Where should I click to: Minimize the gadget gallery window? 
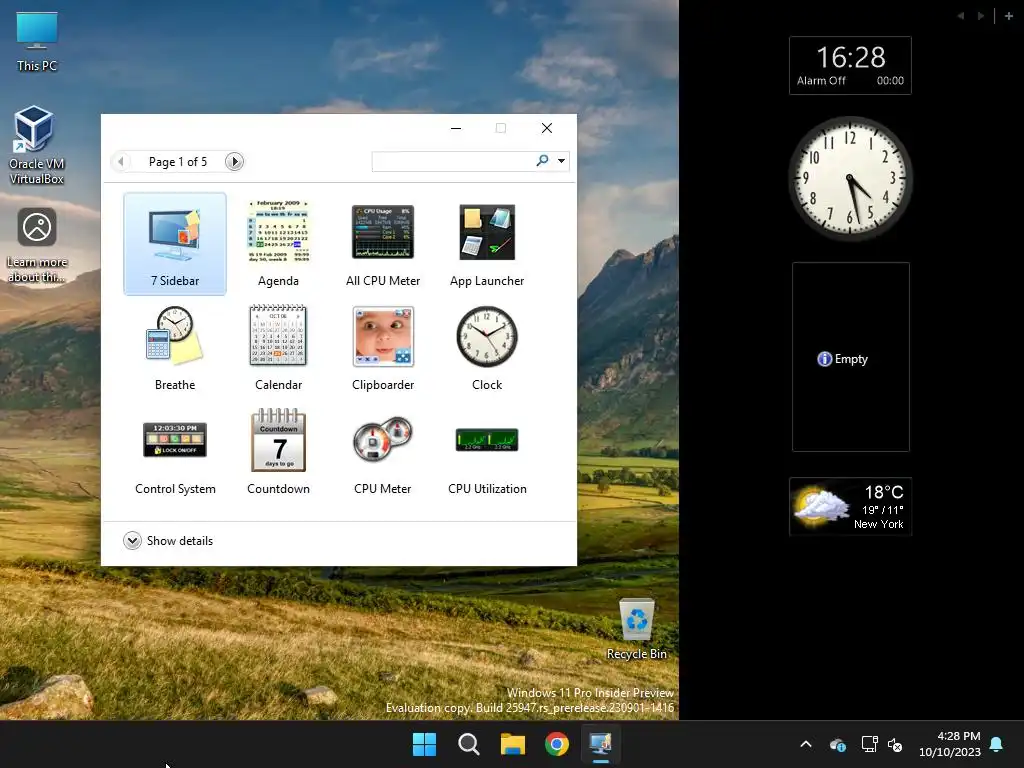click(456, 128)
